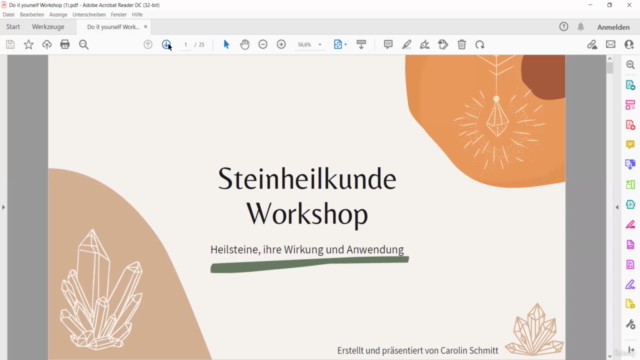This screenshot has width=640, height=360.
Task: Open the fit page options icon
Action: coord(338,44)
